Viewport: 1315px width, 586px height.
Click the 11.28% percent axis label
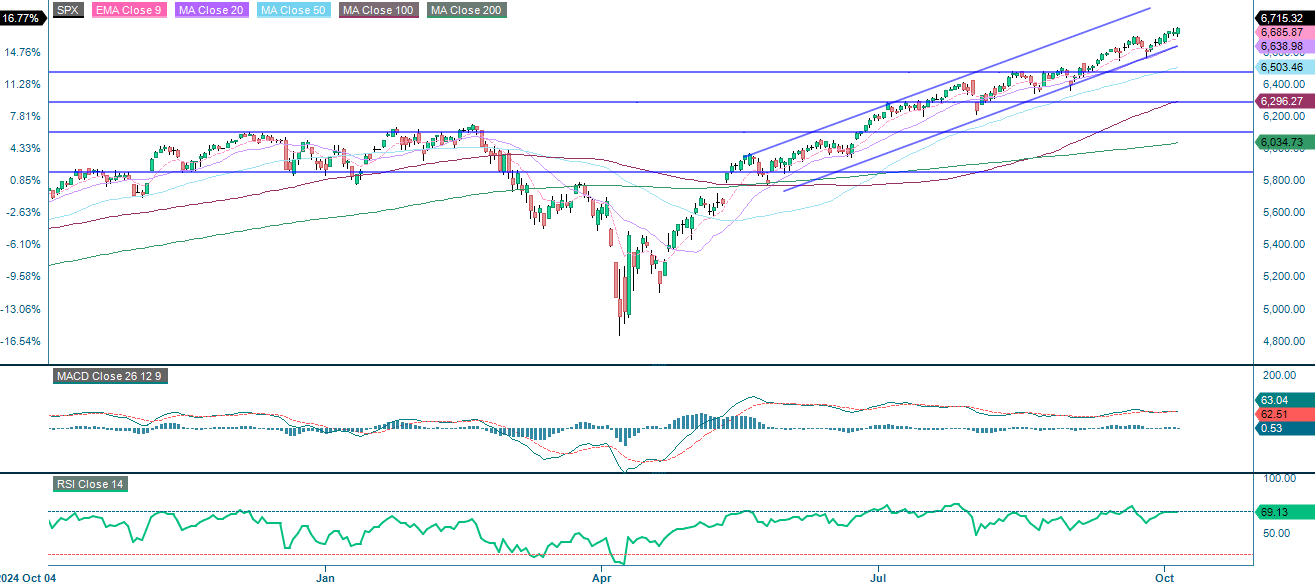click(x=22, y=84)
